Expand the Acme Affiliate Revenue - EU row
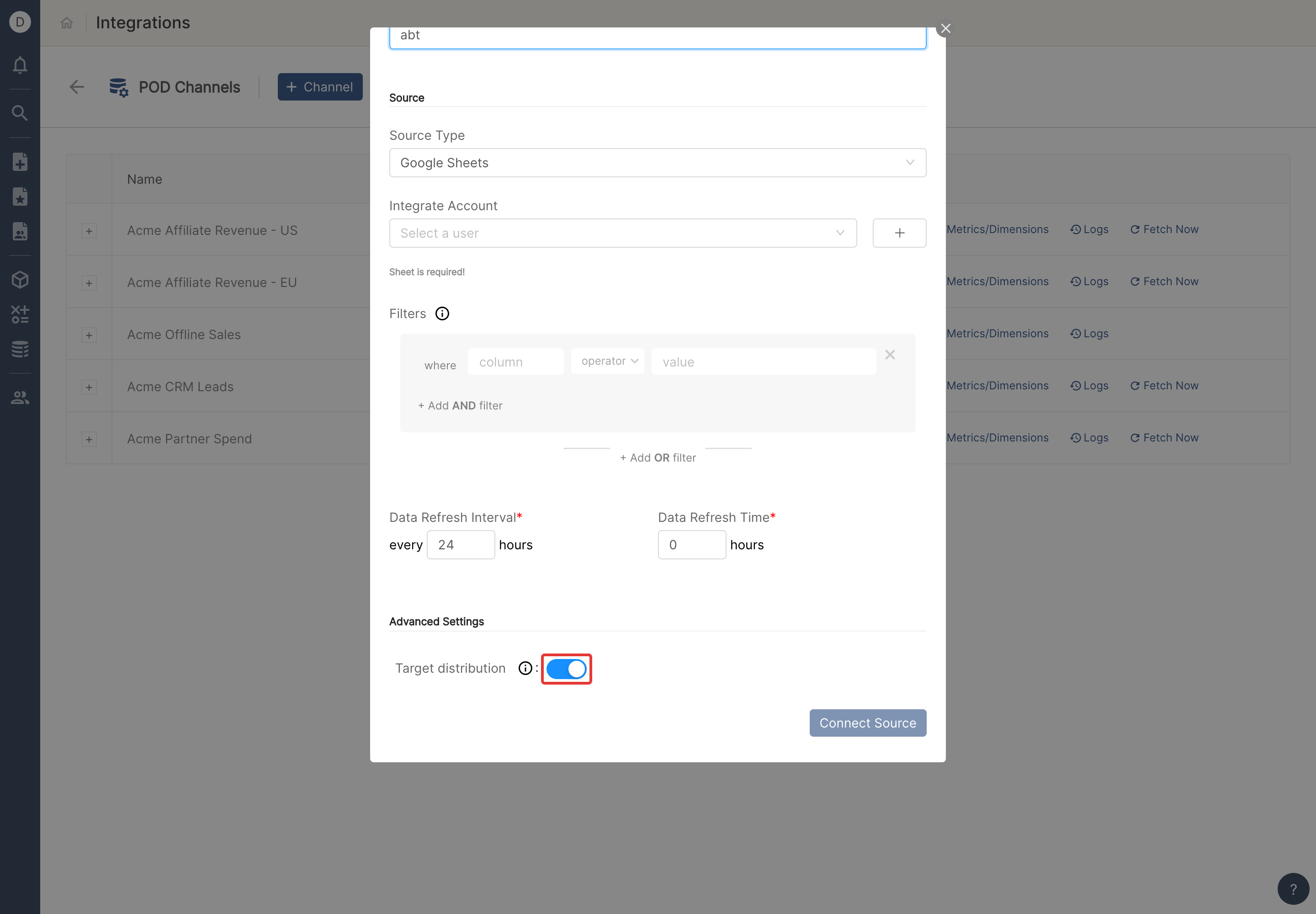 (89, 283)
